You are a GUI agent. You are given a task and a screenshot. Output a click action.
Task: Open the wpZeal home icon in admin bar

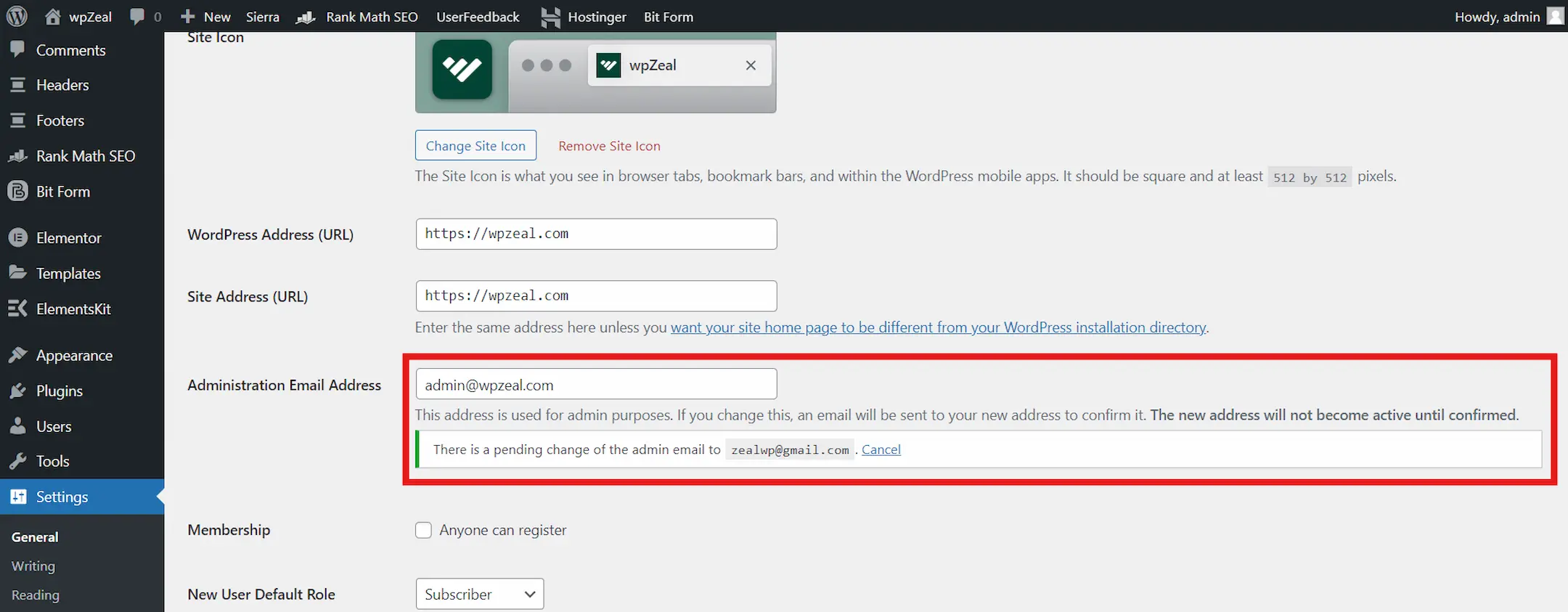point(53,17)
